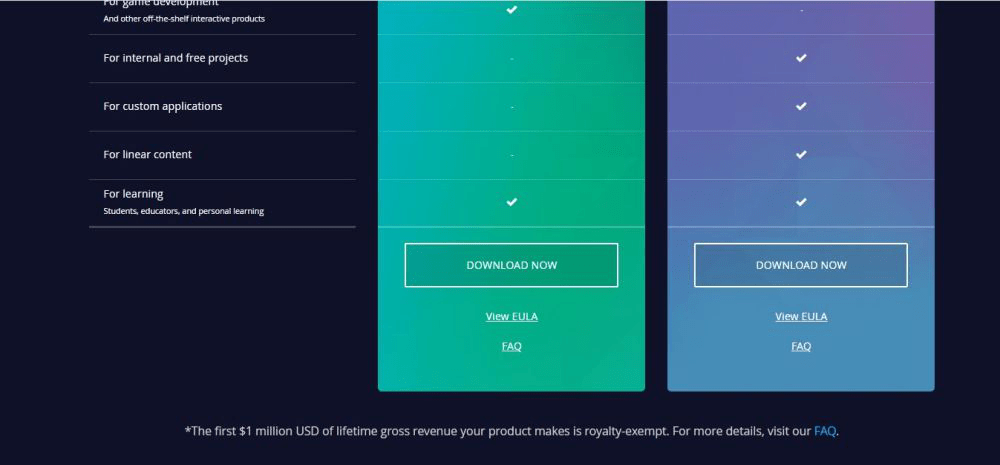1000x465 pixels.
Task: Click the purple column's Download Now button
Action: click(x=801, y=265)
